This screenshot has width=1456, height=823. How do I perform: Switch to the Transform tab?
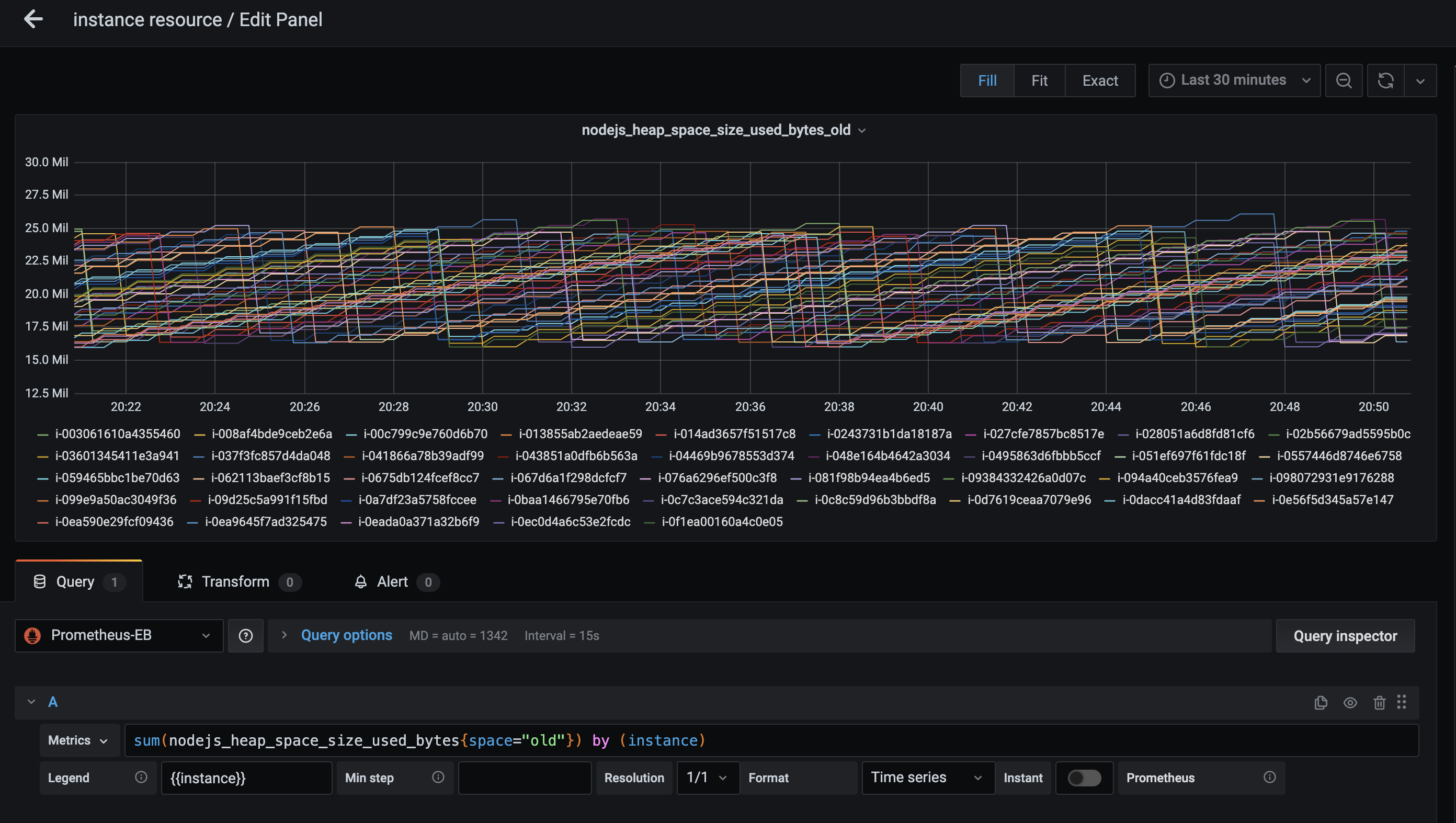235,581
